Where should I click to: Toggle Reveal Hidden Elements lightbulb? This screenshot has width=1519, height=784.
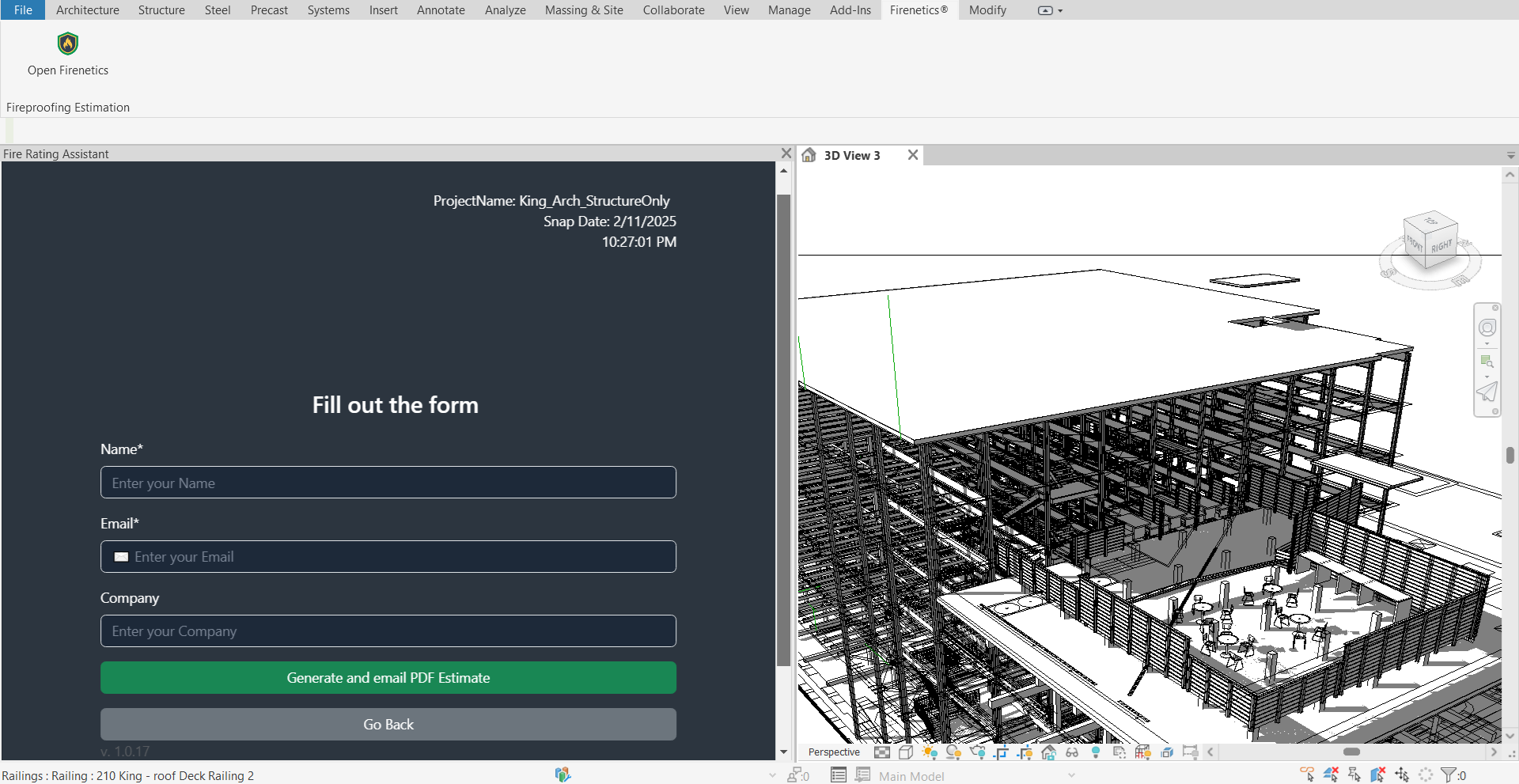click(1096, 752)
